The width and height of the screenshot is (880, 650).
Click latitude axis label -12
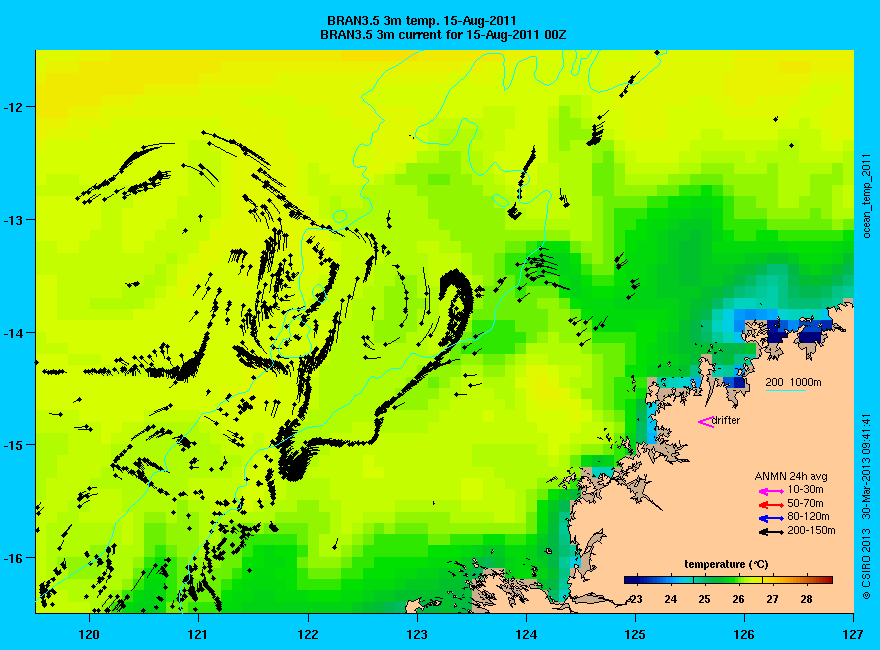(12, 107)
